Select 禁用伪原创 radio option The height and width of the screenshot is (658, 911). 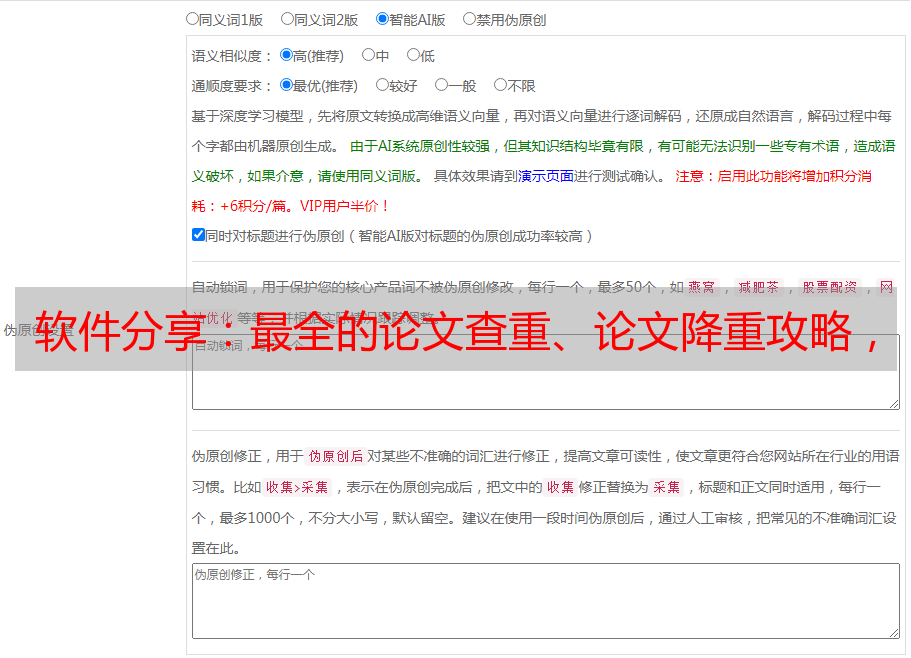[x=469, y=19]
